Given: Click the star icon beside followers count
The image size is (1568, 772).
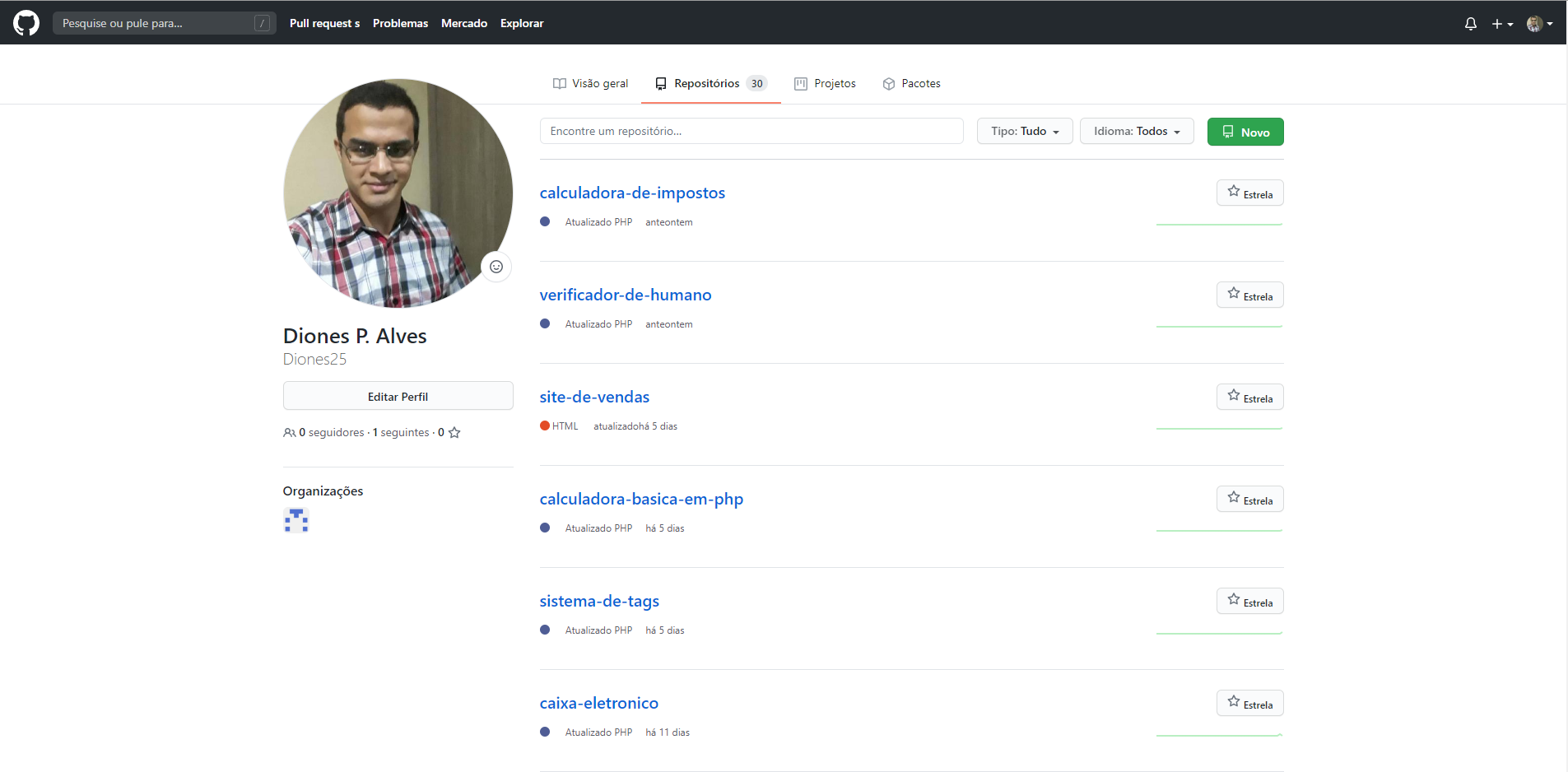Looking at the screenshot, I should click(454, 433).
